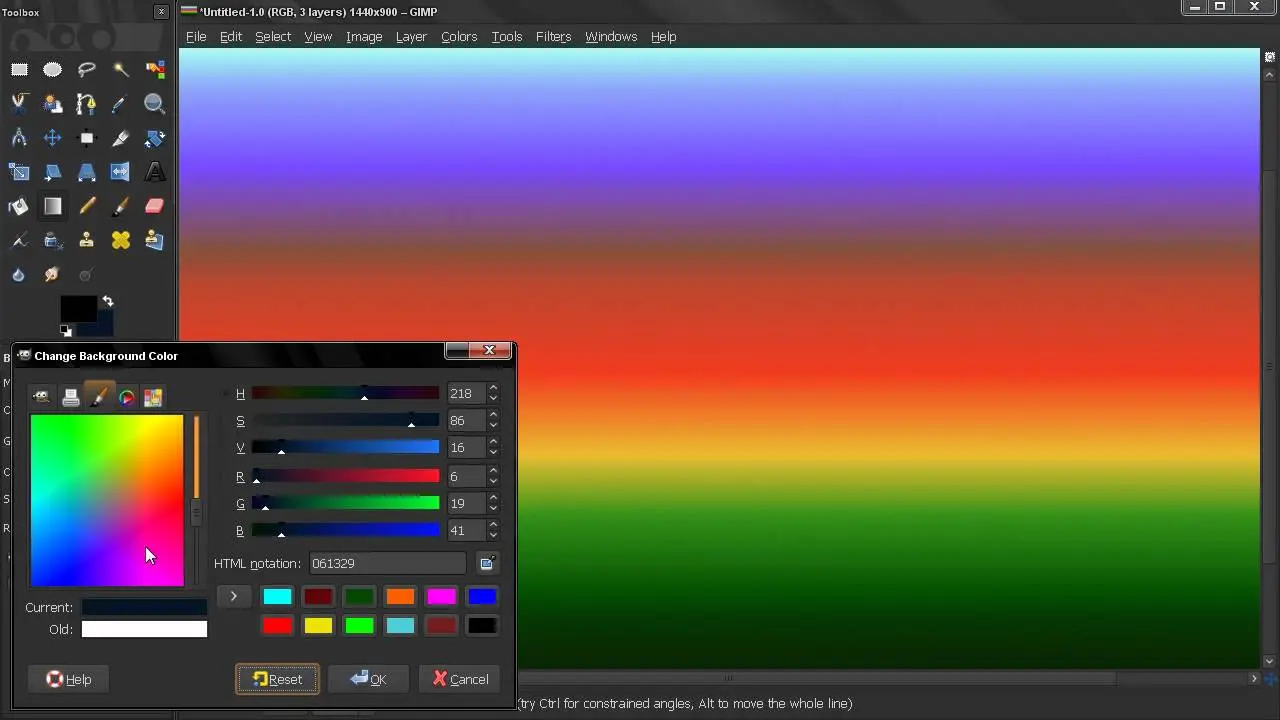The width and height of the screenshot is (1280, 720).
Task: Increase the H value with stepper arrow
Action: click(493, 388)
